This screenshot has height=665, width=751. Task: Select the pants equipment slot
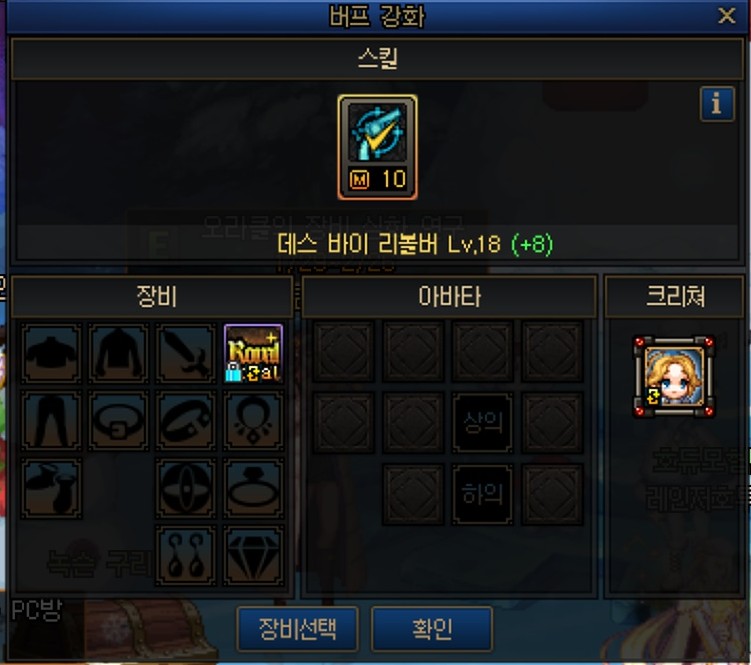pos(51,421)
